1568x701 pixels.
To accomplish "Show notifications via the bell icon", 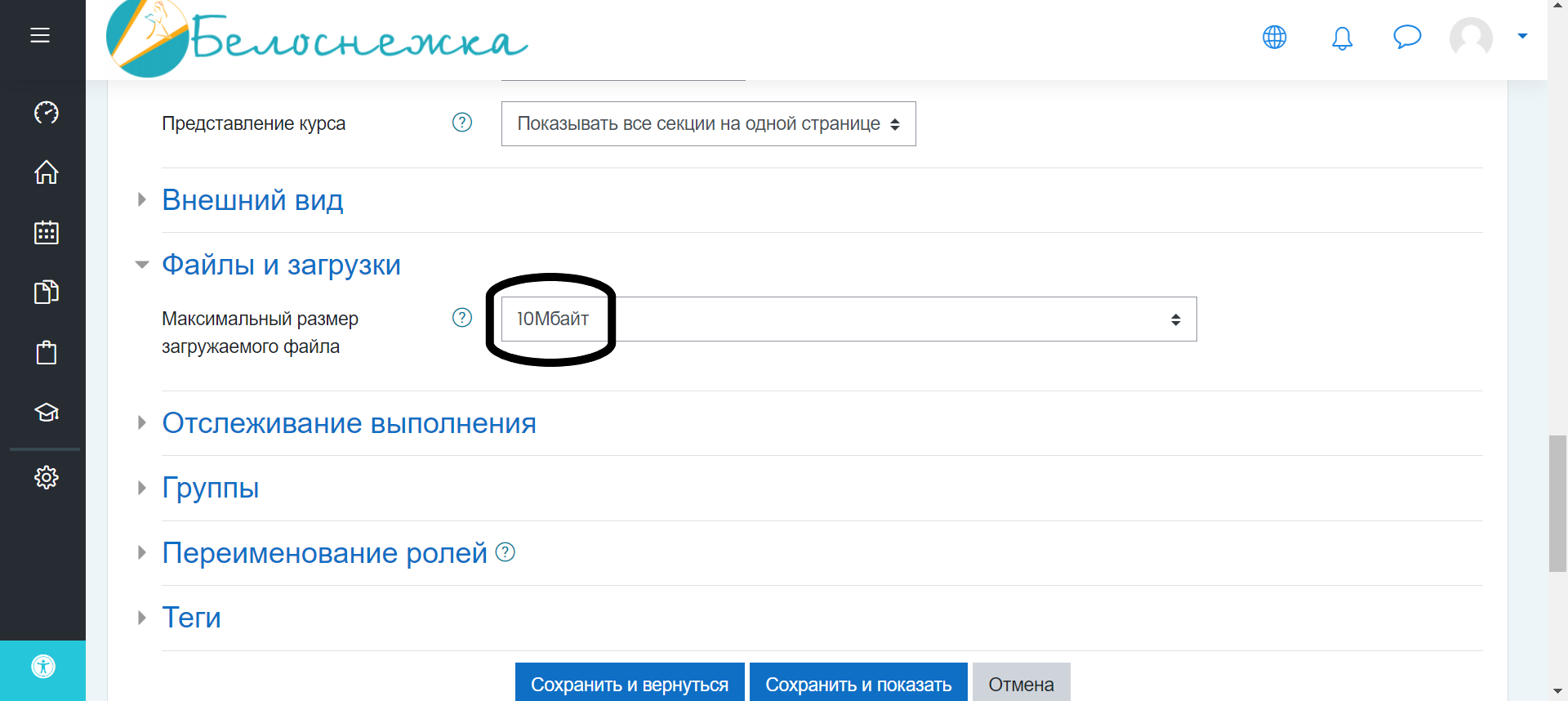I will (x=1342, y=38).
